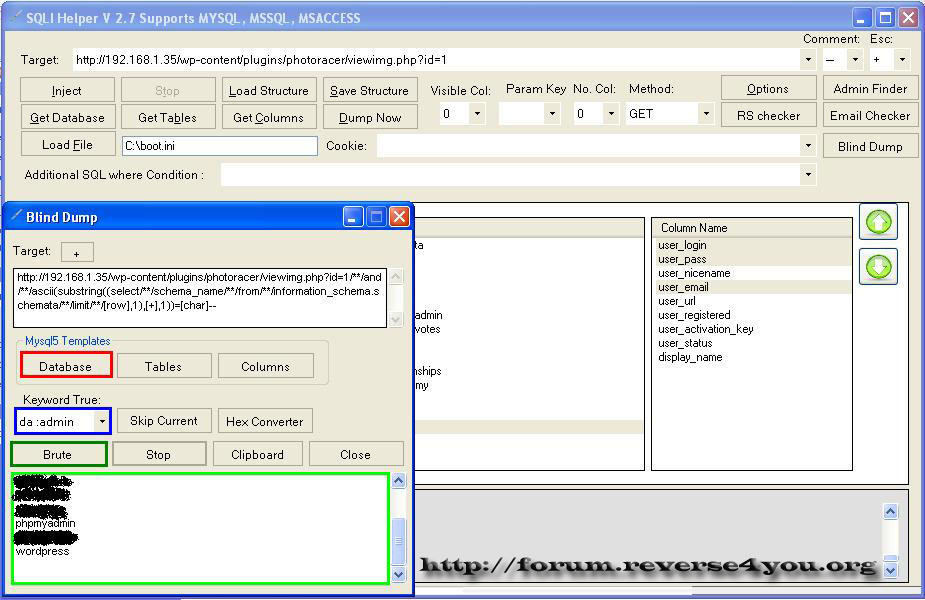Open the Options dialog
The height and width of the screenshot is (600, 925).
[x=768, y=88]
